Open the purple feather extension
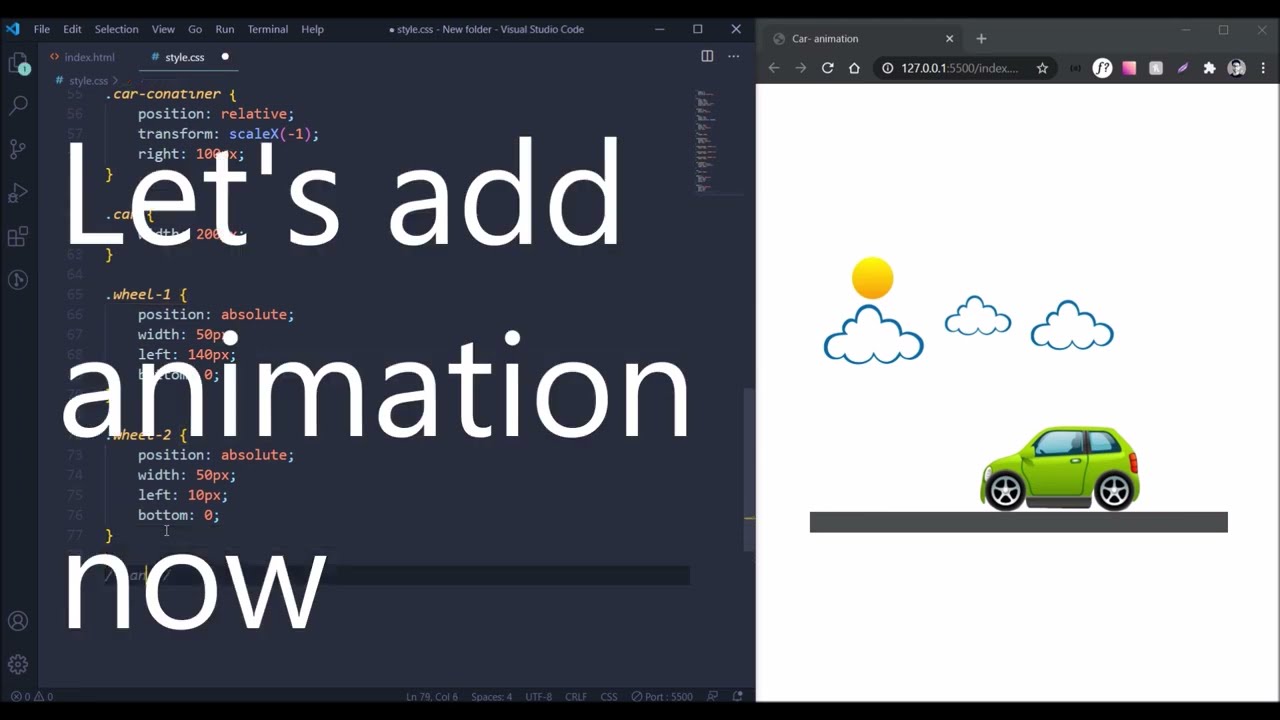 click(1183, 68)
